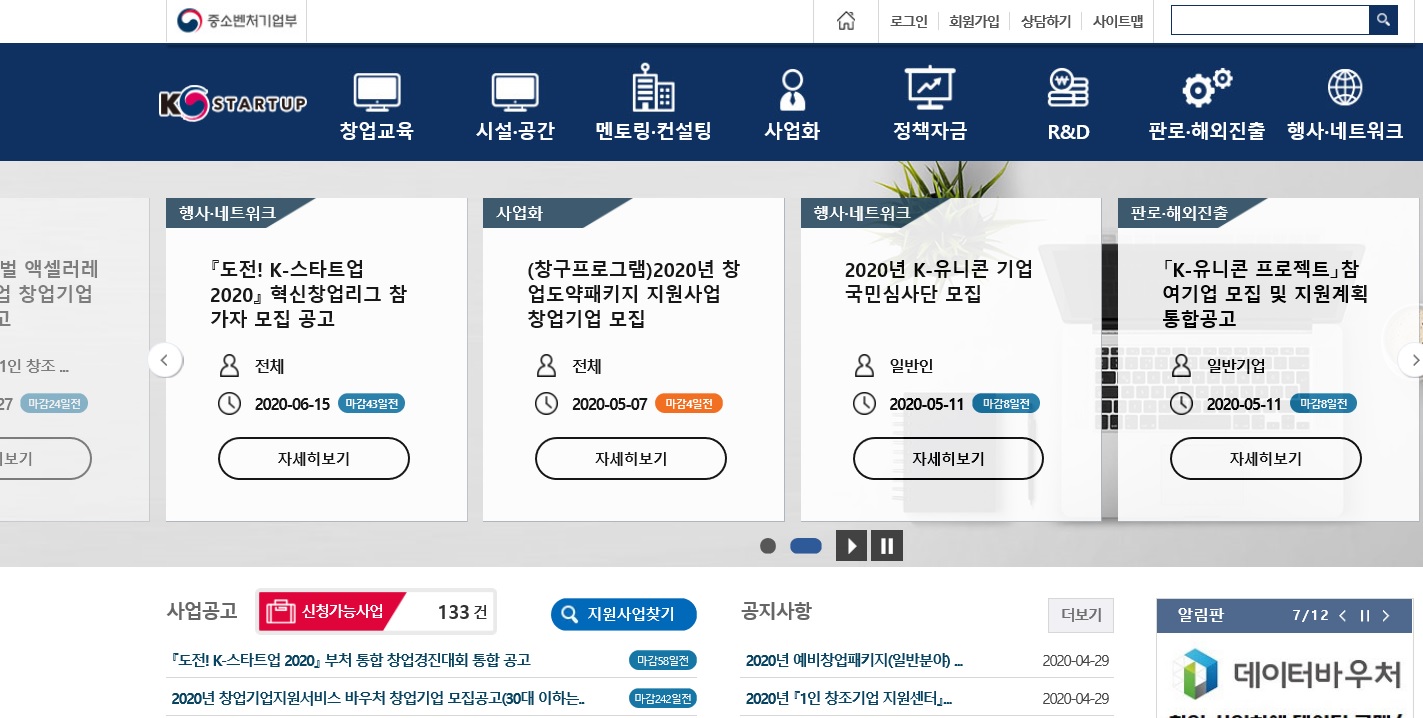Click the 신청가능사업 133건 button
Image resolution: width=1423 pixels, height=718 pixels.
pyautogui.click(x=376, y=612)
